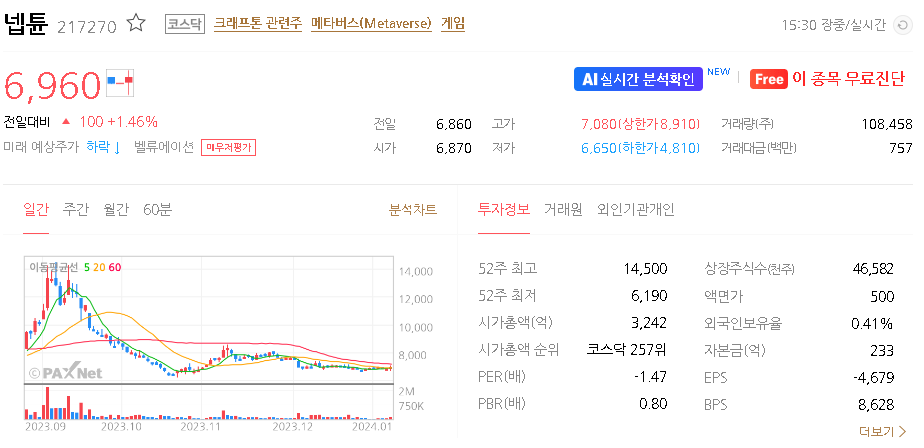Open the 게임 theme link
The height and width of the screenshot is (448, 924).
[x=453, y=24]
